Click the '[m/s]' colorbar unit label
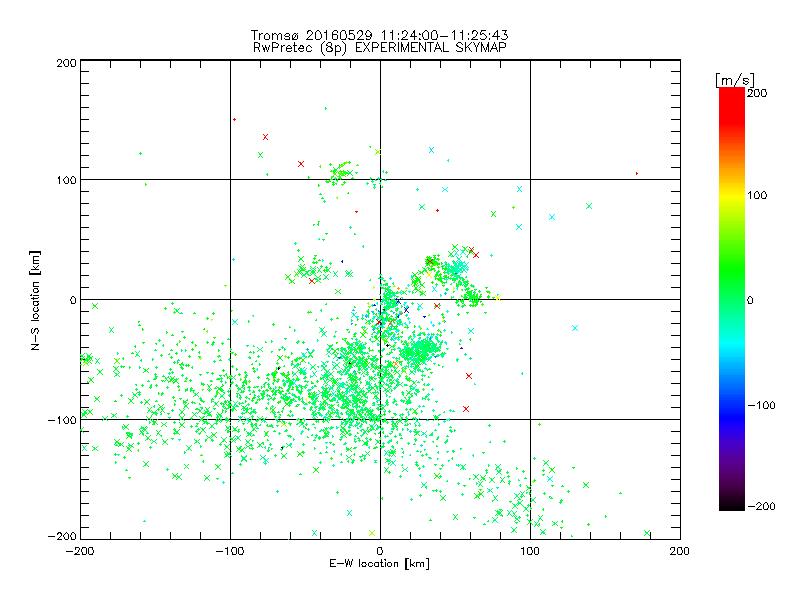Viewport: 800px width, 600px height. 734,80
